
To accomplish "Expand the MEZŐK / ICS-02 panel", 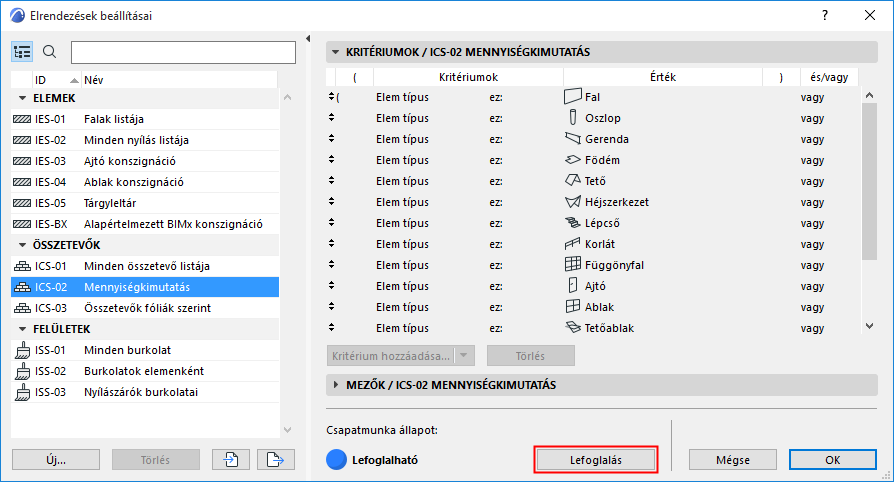I will [x=336, y=385].
